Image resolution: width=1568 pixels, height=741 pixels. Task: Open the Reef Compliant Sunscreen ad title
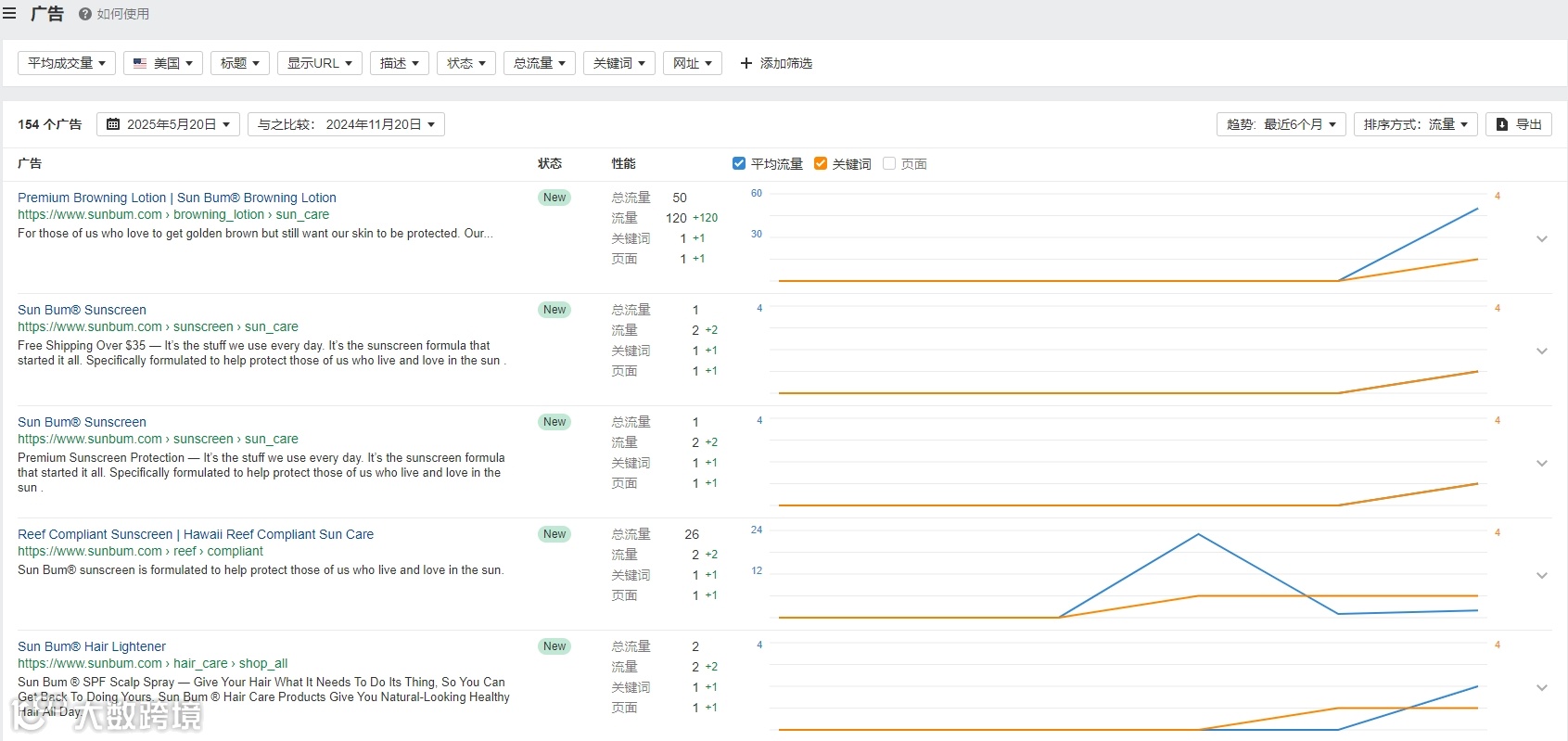click(x=196, y=534)
